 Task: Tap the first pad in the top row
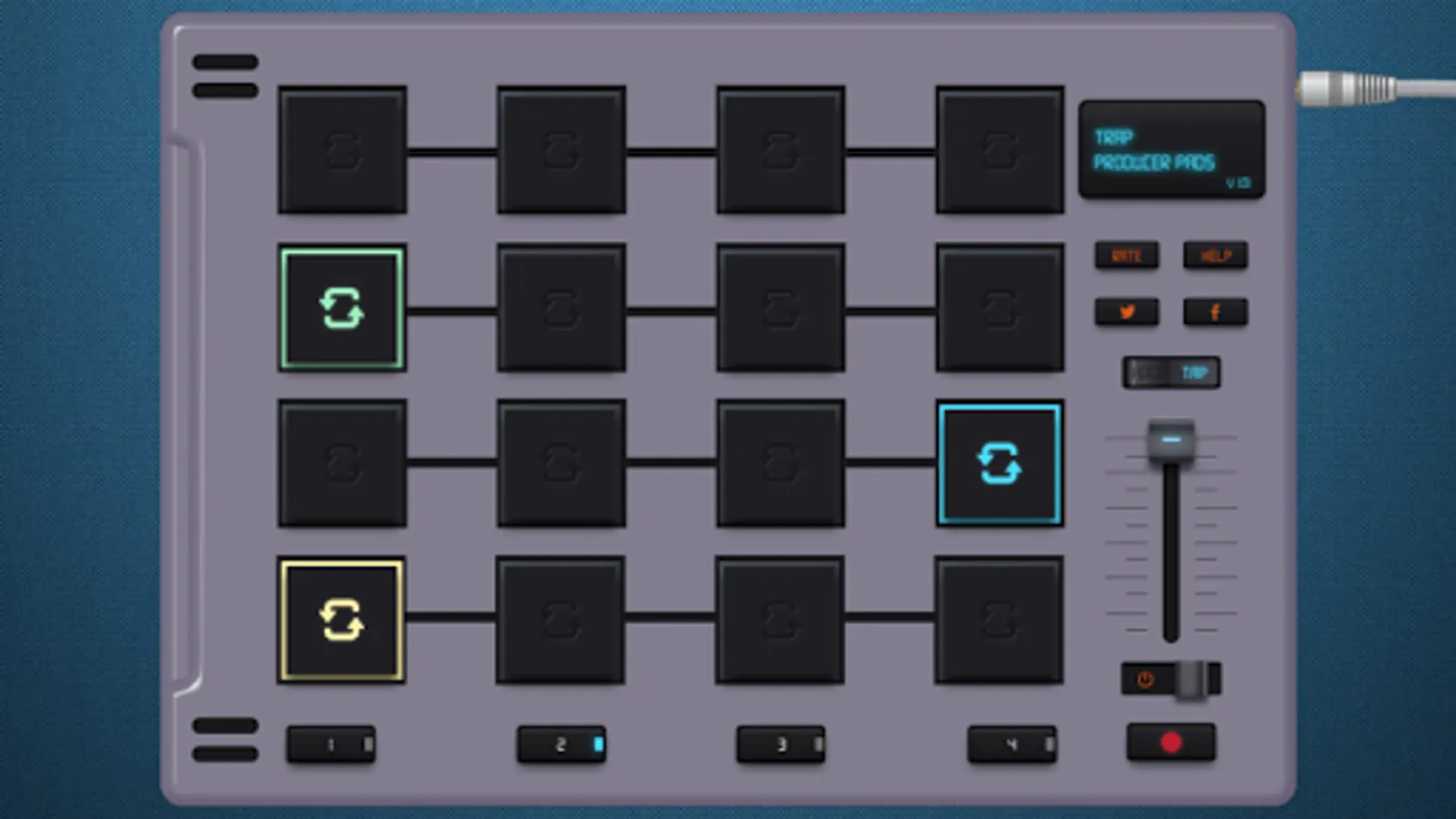click(x=342, y=150)
